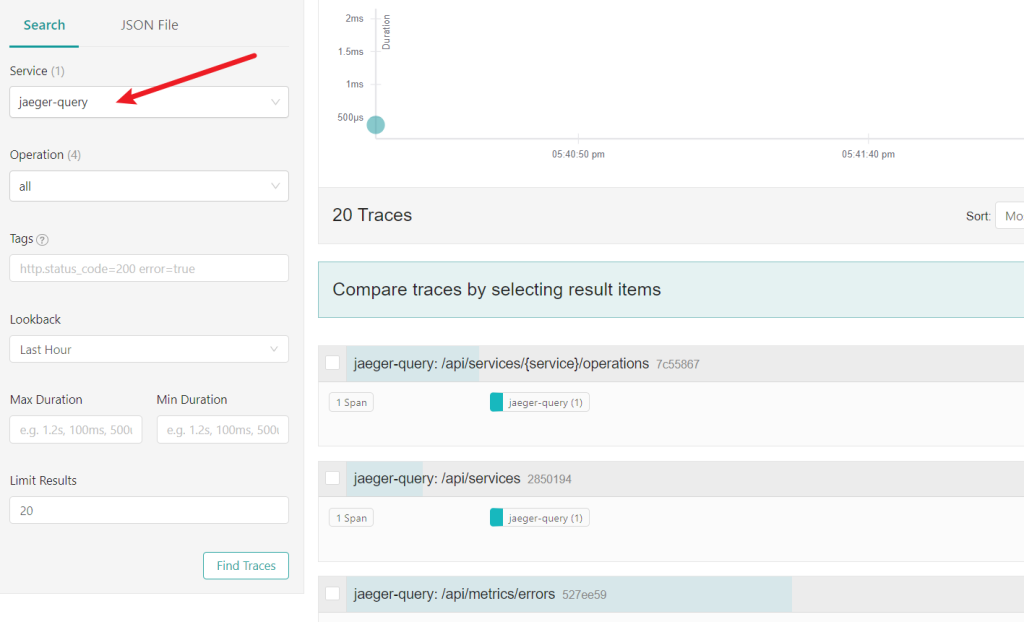Click the Min Duration input box
The height and width of the screenshot is (622, 1024).
point(222,430)
